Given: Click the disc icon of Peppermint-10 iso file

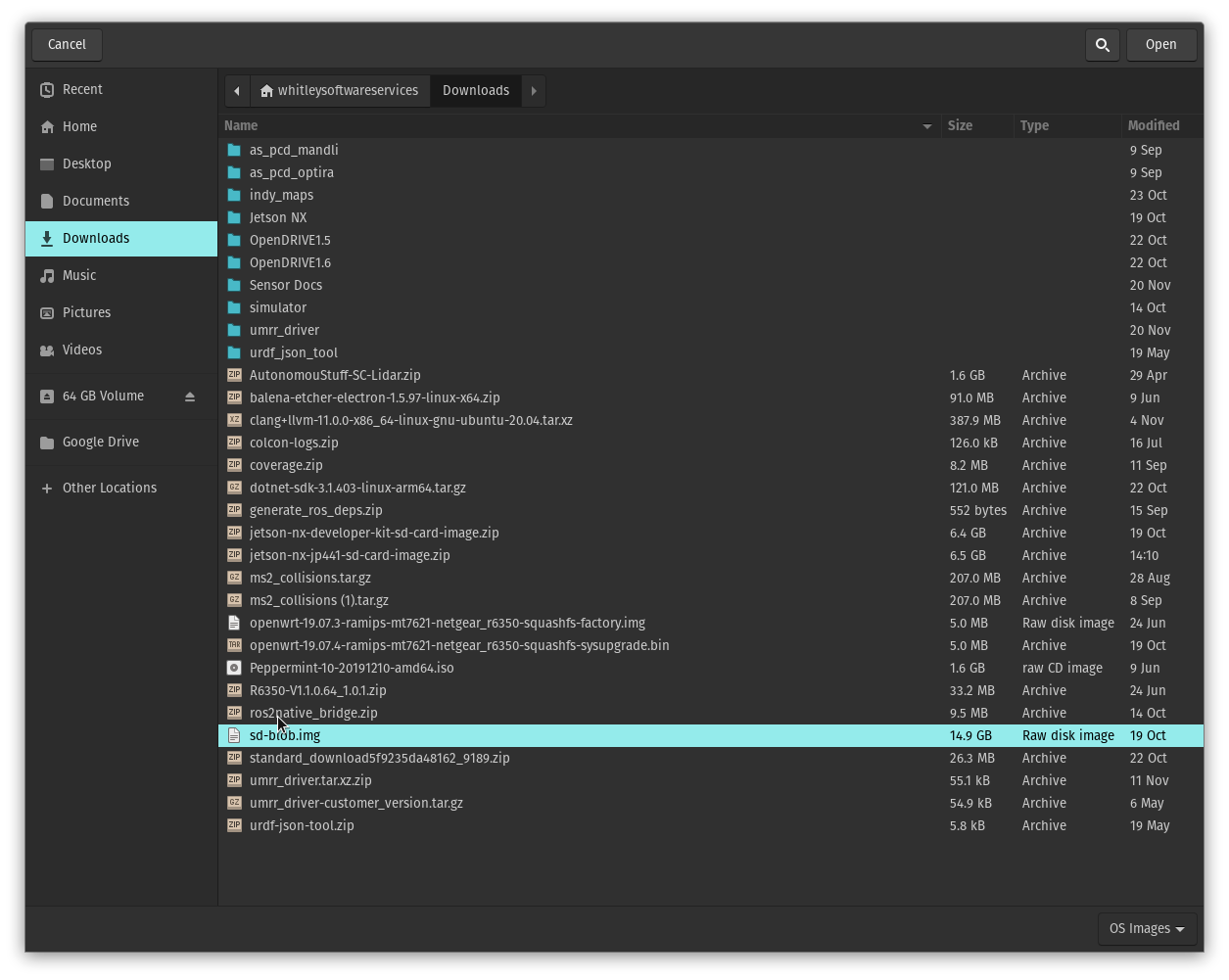Looking at the screenshot, I should (234, 668).
